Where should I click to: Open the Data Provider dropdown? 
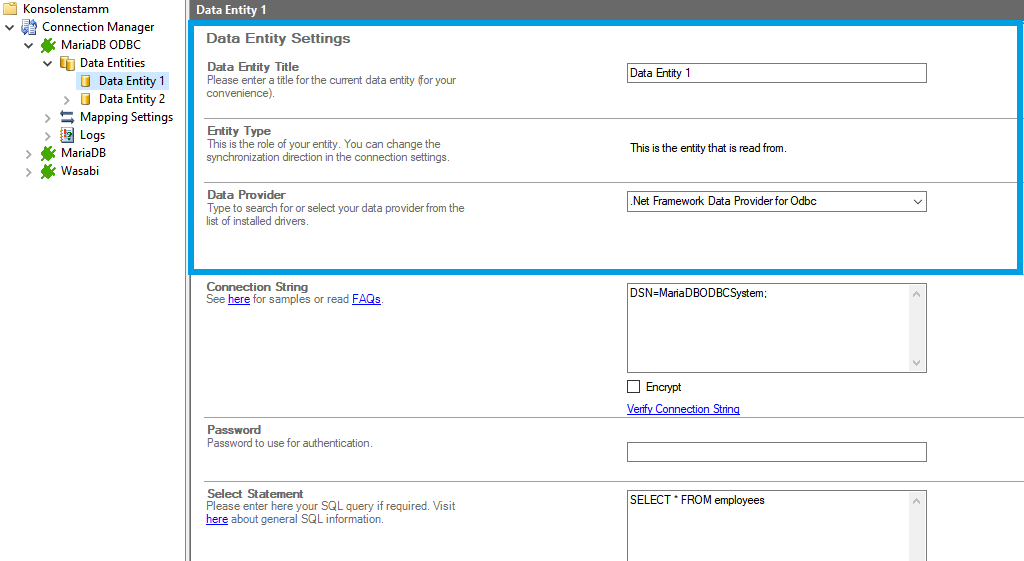[918, 202]
